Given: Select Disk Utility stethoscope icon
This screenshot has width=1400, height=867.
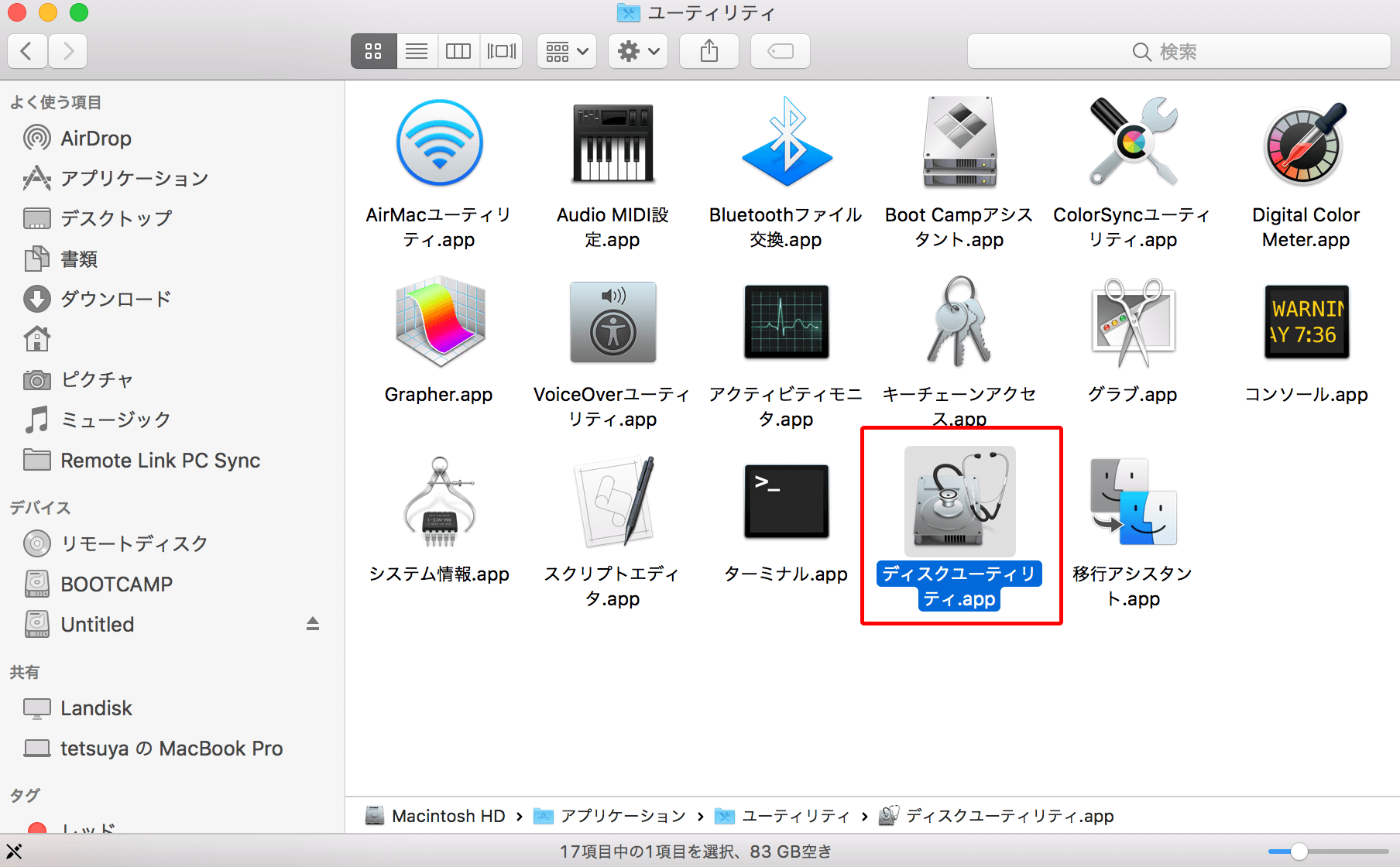Looking at the screenshot, I should click(x=959, y=502).
